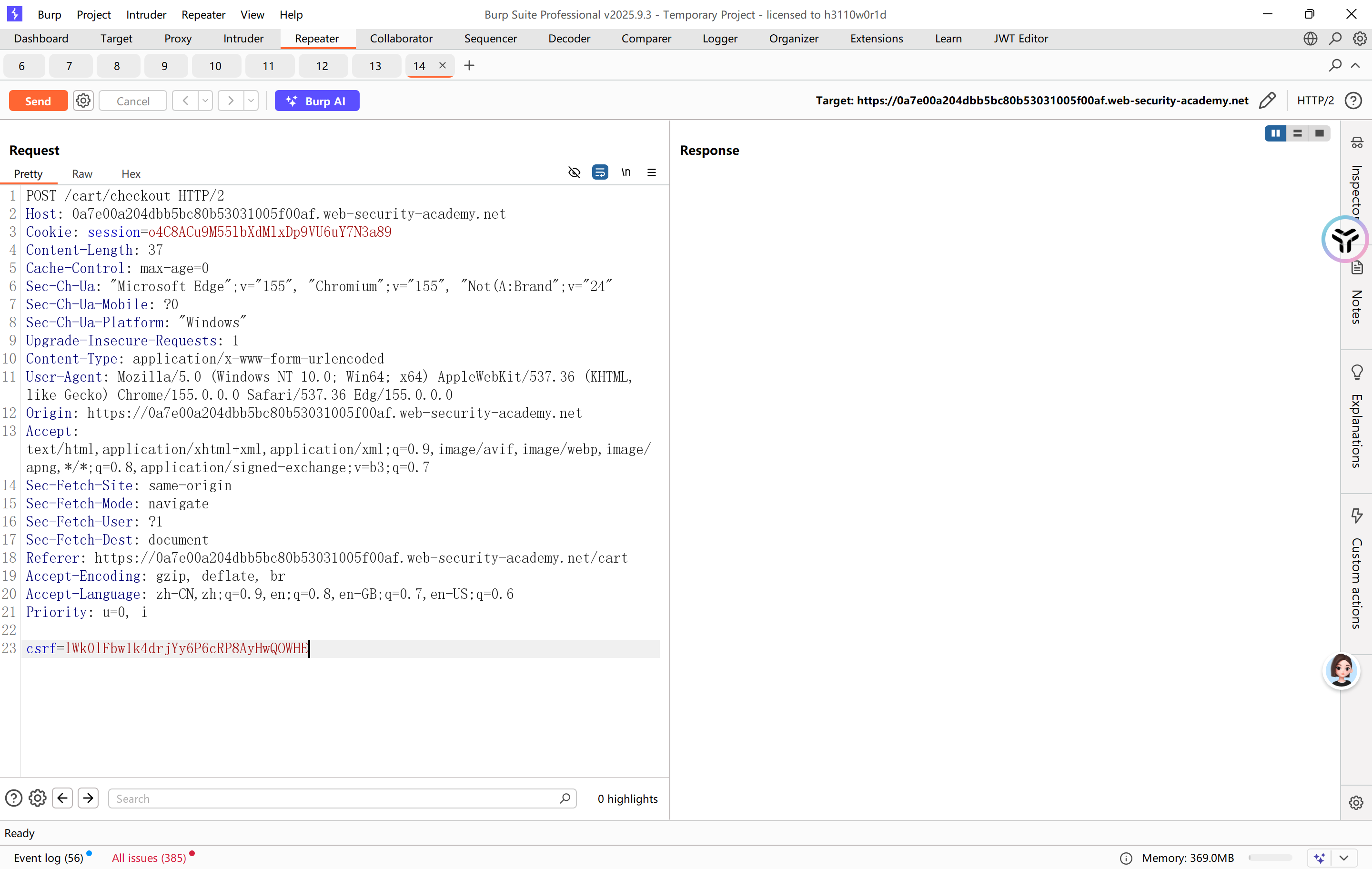Screen dimensions: 1372x869
Task: Click the globe browser icon in the top bar
Action: pyautogui.click(x=1310, y=39)
